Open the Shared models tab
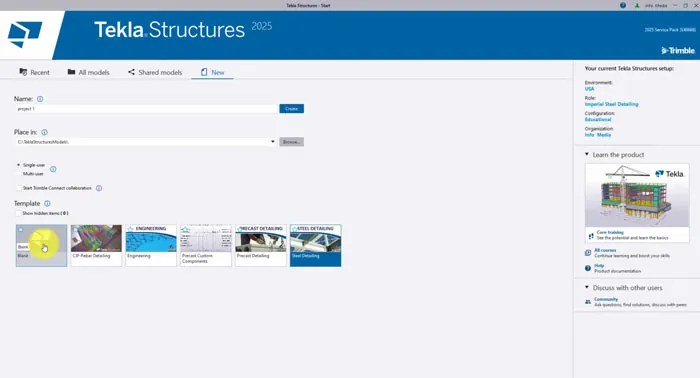The height and width of the screenshot is (378, 700). 155,72
